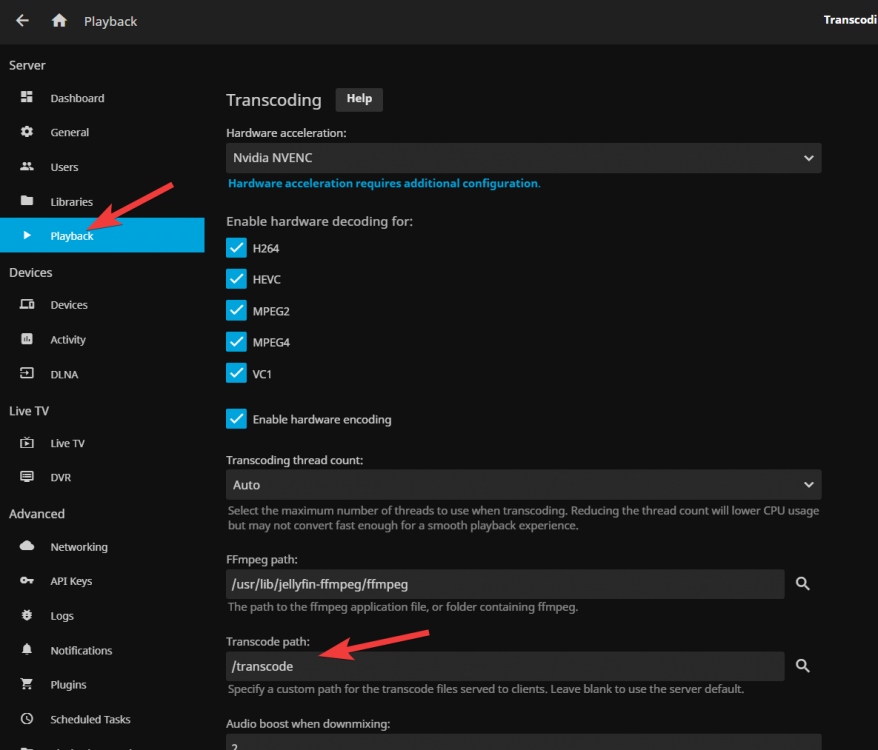The image size is (878, 750).
Task: Toggle the HEVC decoding checkbox
Action: (x=236, y=279)
